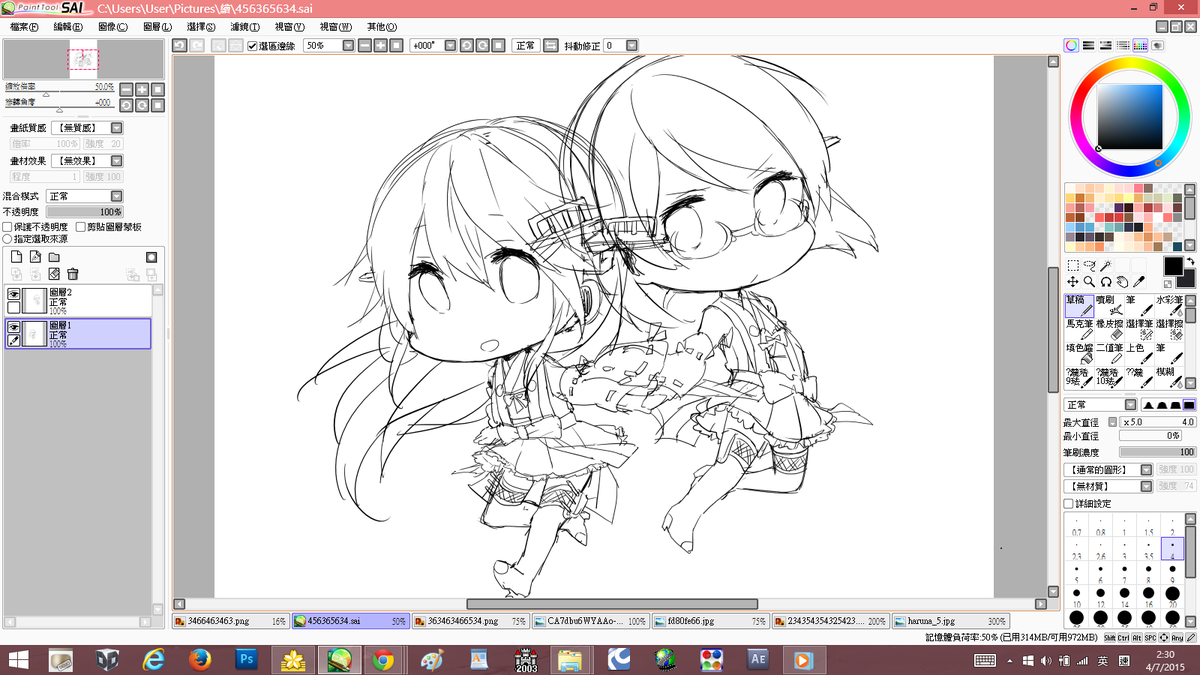Switch to 3466463463.png document tab
Viewport: 1200px width, 675px height.
pyautogui.click(x=230, y=621)
